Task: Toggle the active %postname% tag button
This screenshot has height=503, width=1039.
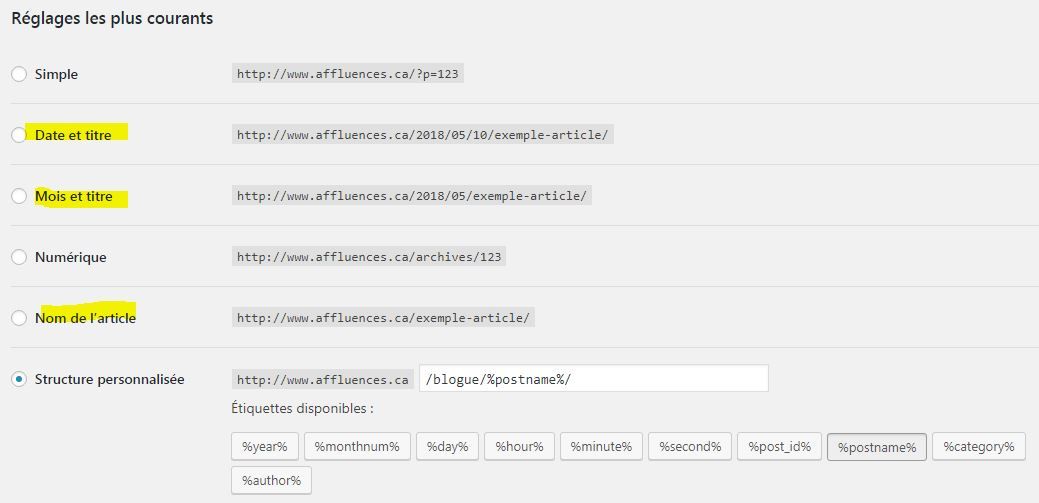Action: 877,447
